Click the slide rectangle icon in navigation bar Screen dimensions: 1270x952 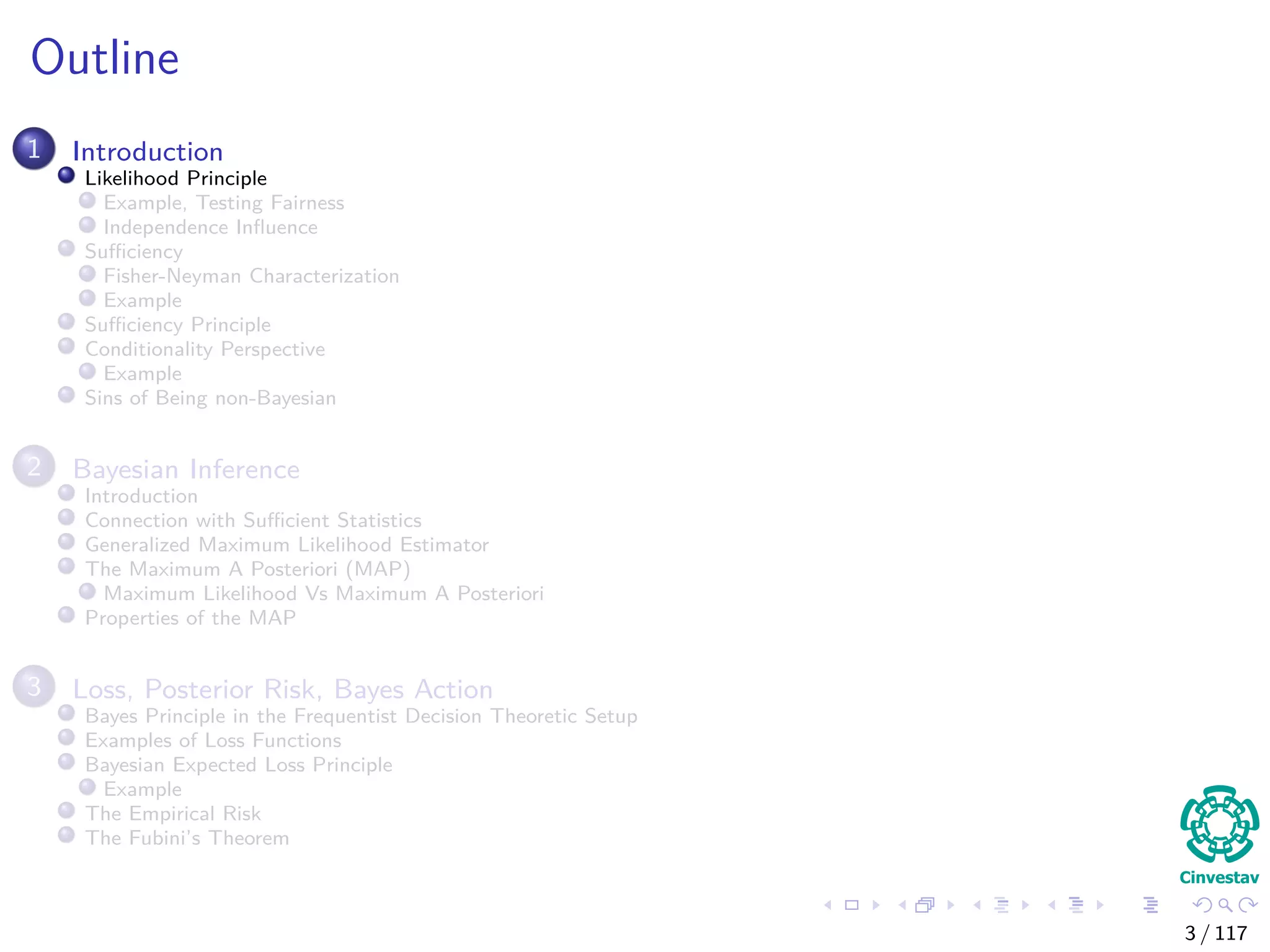tap(852, 905)
